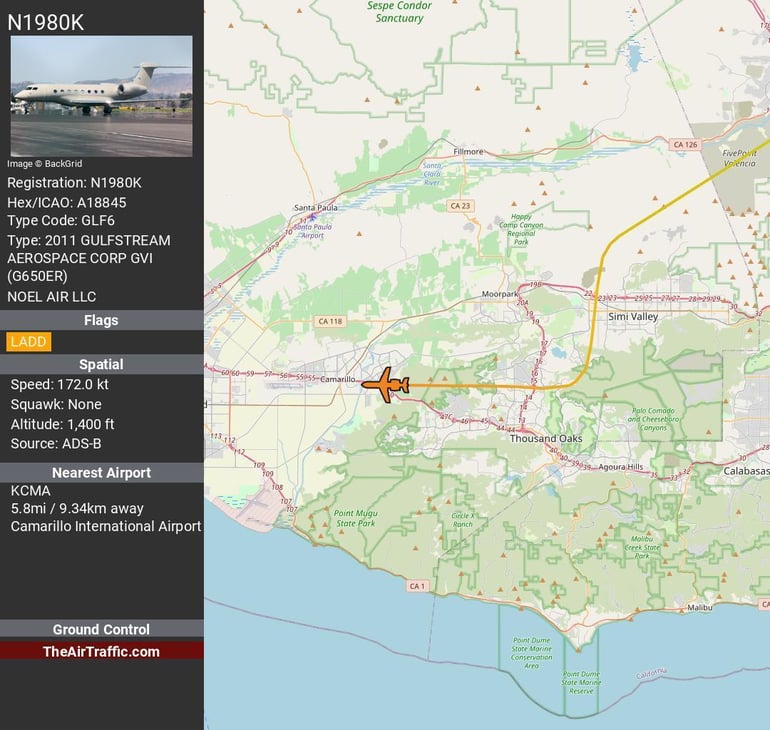Select Camarillo International Airport text

pos(106,526)
